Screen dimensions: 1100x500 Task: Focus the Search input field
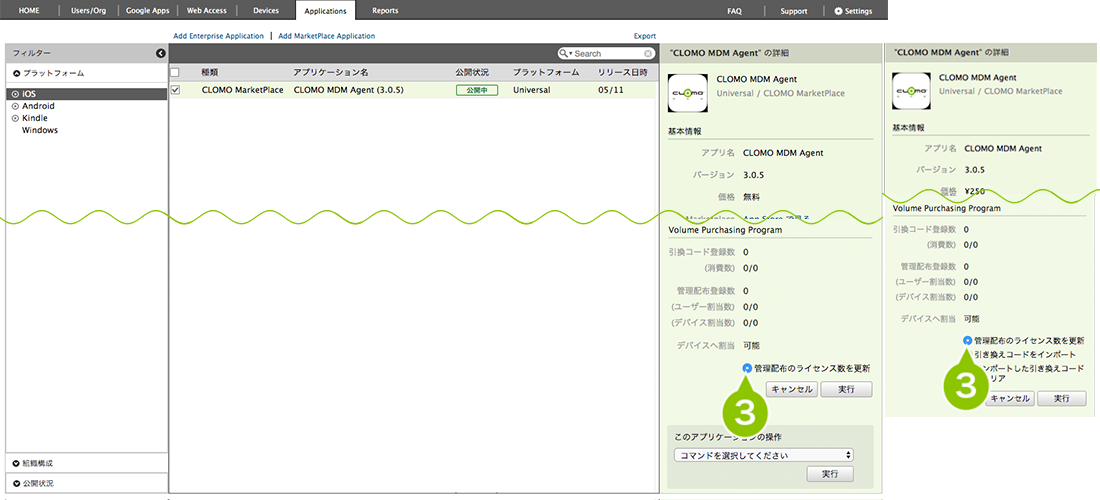[608, 54]
